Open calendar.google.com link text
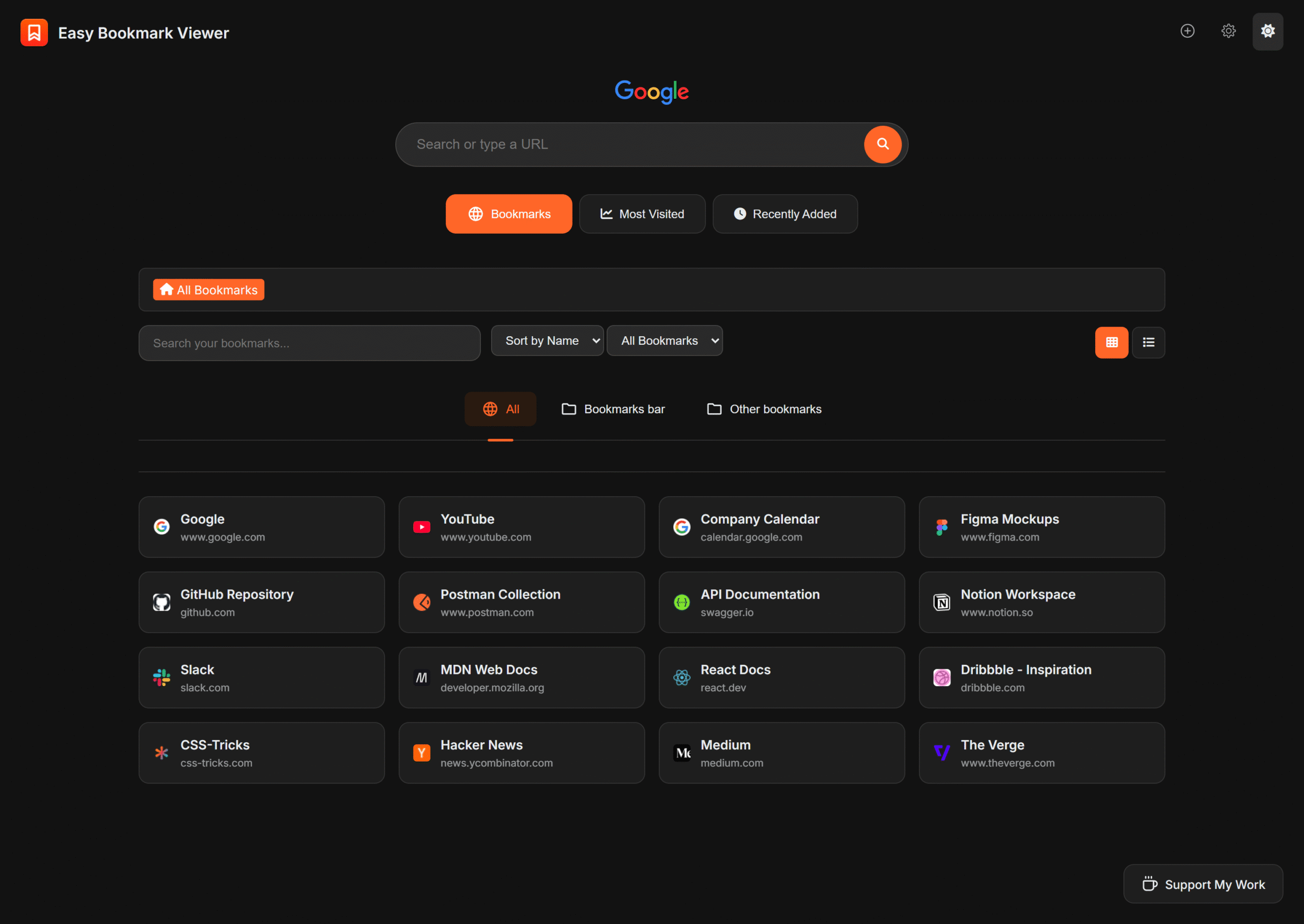This screenshot has height=924, width=1304. 751,537
